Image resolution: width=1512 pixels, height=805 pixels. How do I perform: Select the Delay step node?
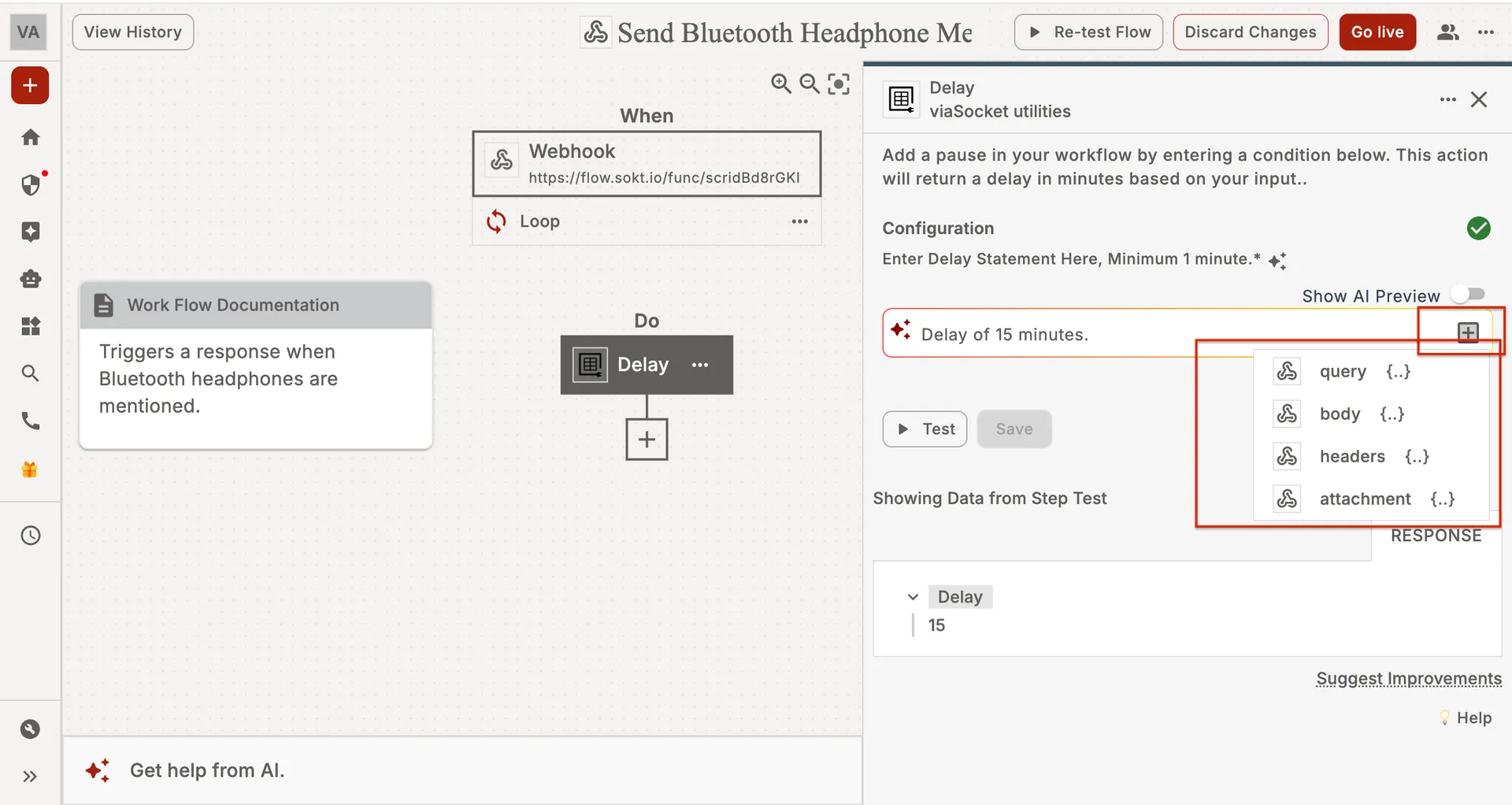647,365
